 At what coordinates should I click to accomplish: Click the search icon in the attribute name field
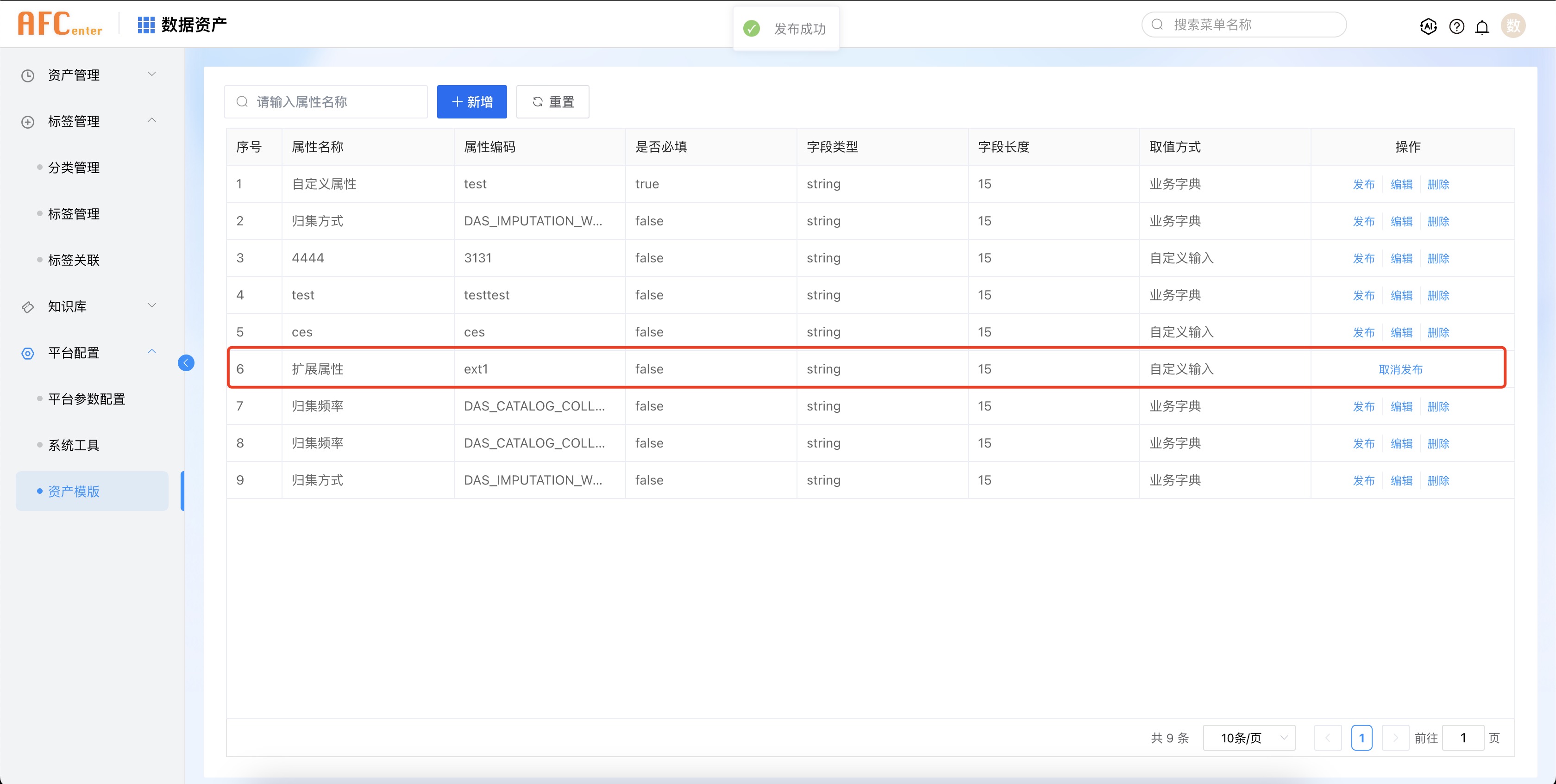(x=242, y=101)
